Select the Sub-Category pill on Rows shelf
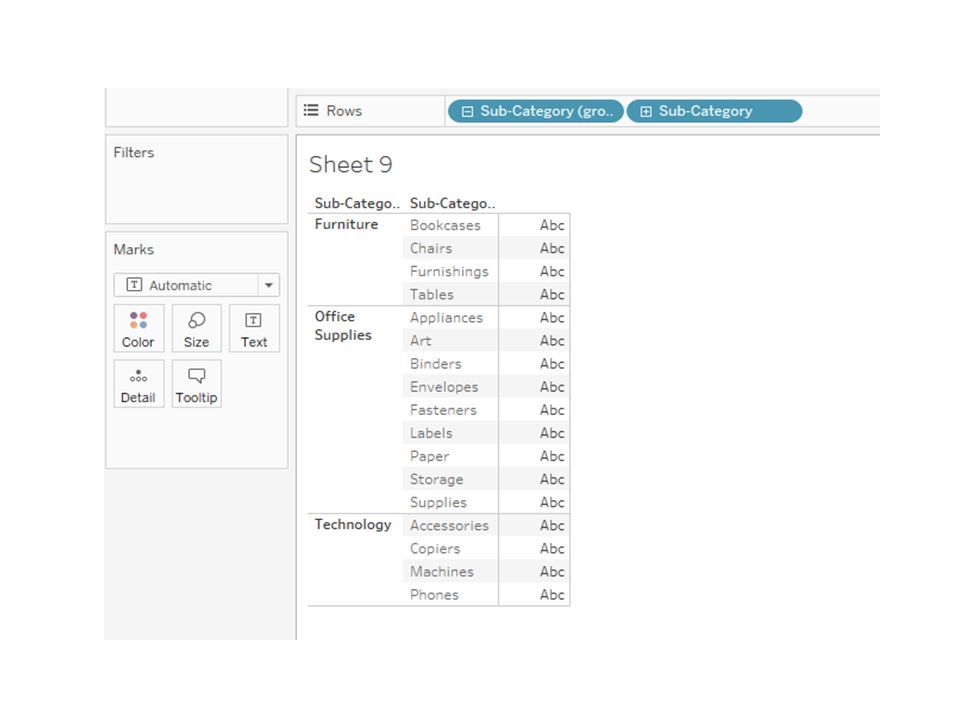 [714, 111]
